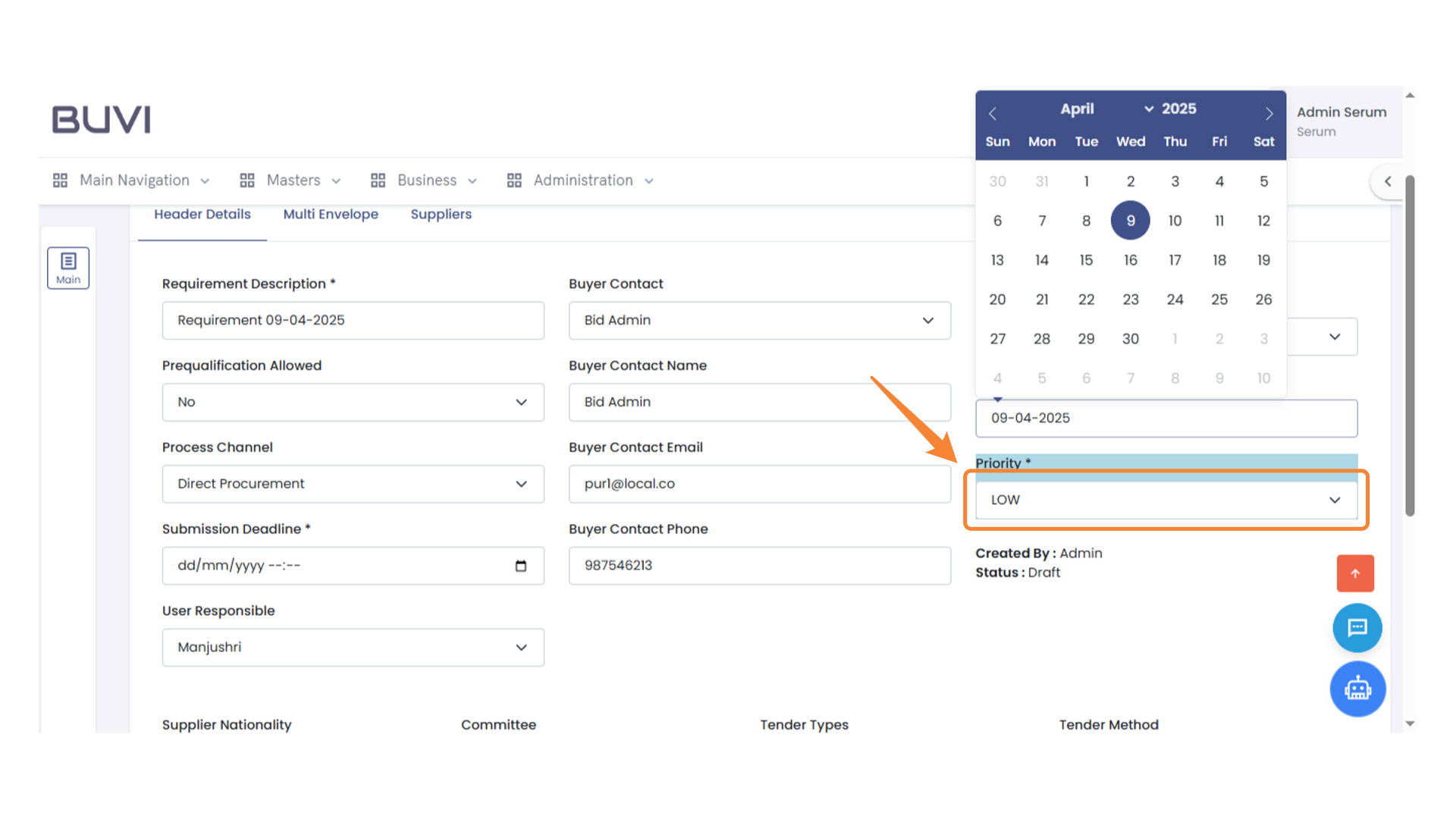Go to next month in calendar

tap(1269, 113)
